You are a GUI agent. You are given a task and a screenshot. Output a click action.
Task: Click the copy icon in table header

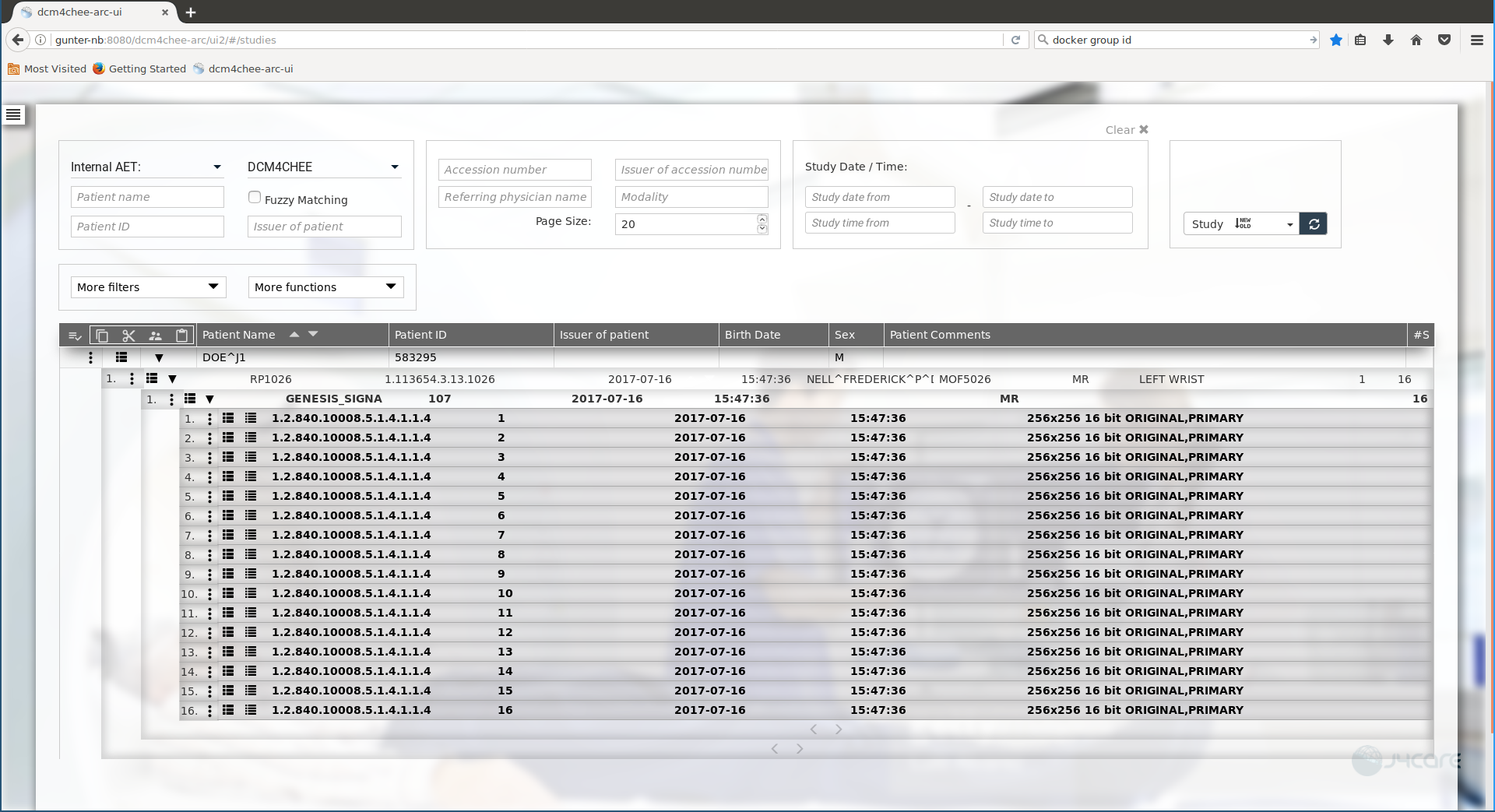102,336
